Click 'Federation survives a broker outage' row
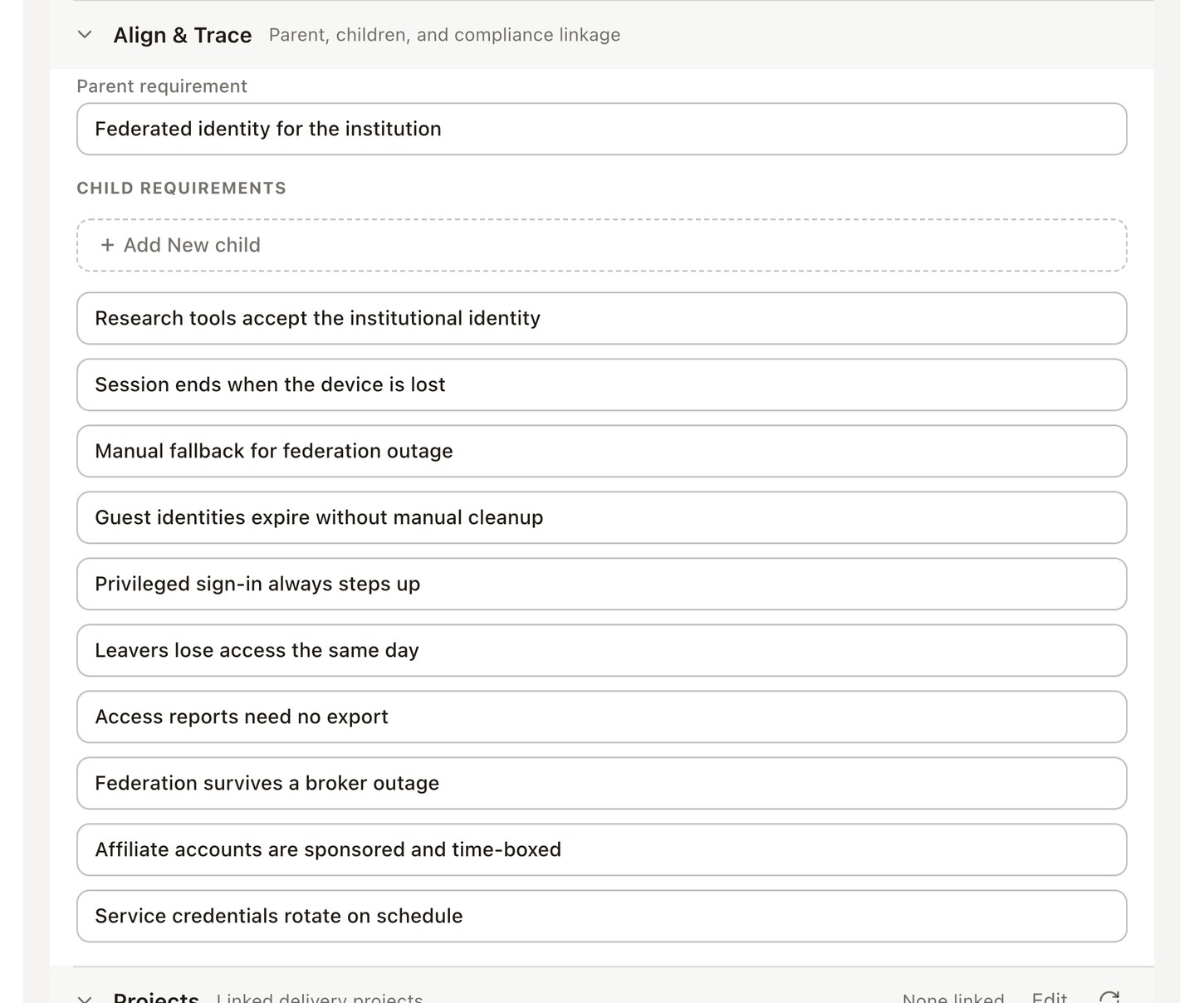1204x1003 pixels. tap(602, 783)
